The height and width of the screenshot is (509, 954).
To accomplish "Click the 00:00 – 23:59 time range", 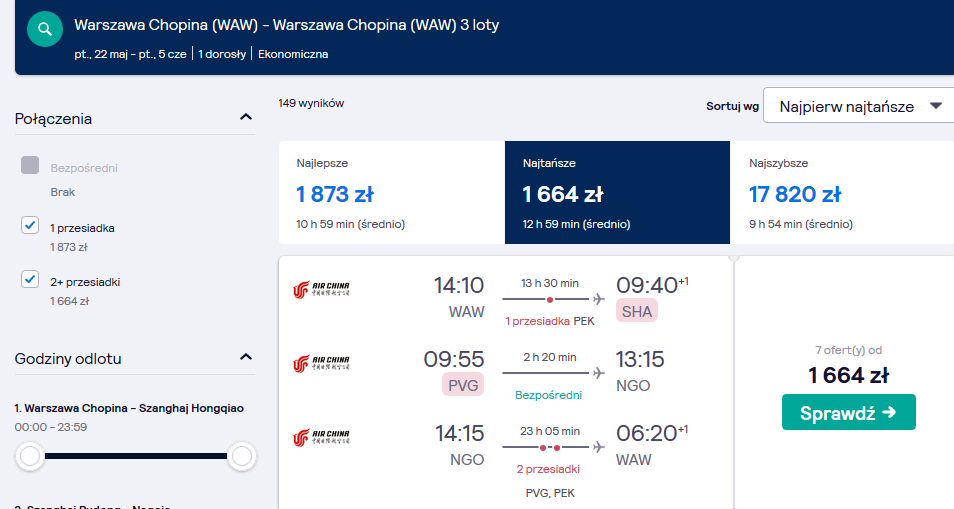I will (x=50, y=428).
